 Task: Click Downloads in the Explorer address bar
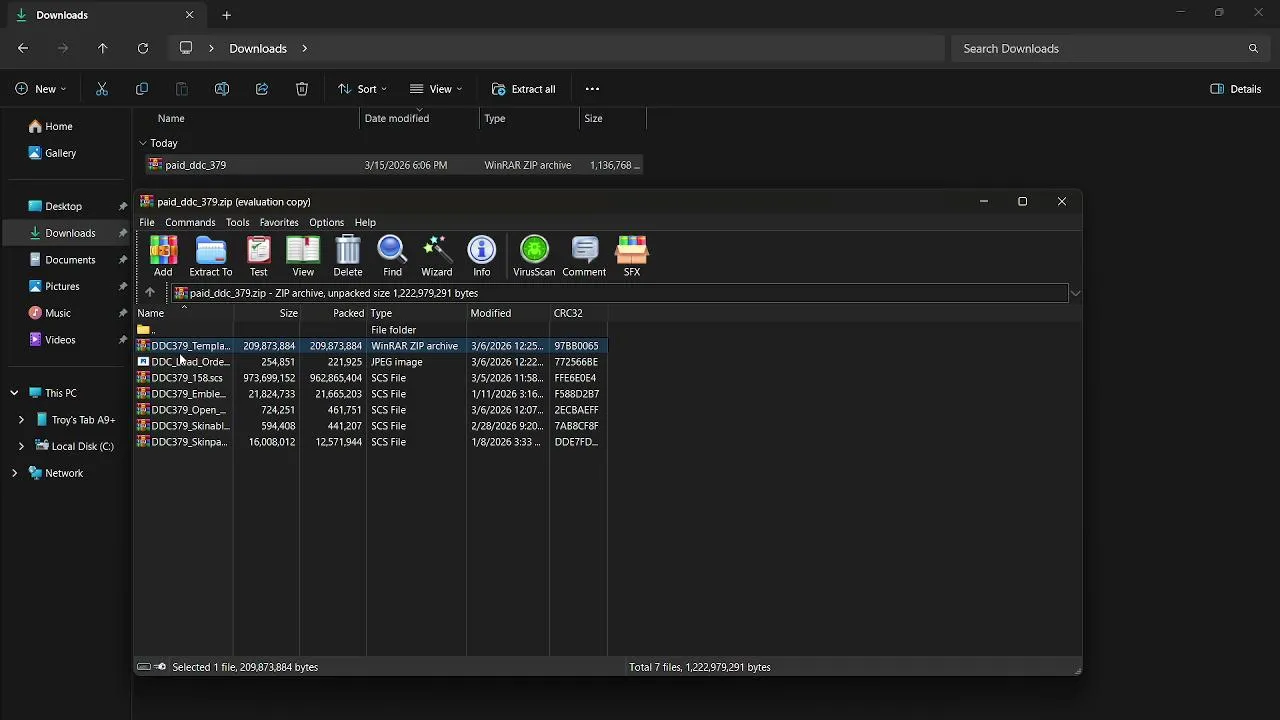[258, 48]
